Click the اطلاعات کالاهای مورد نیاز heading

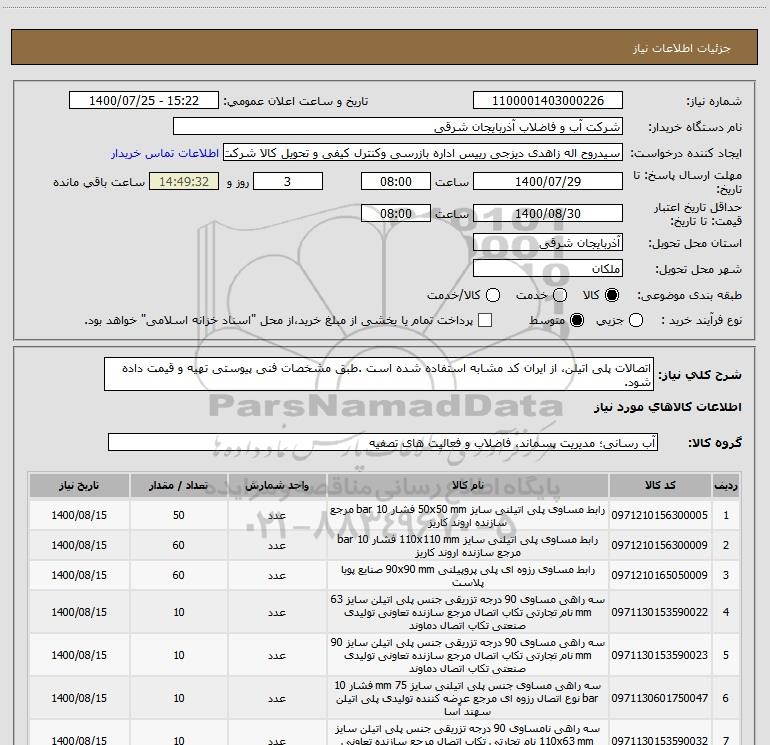[x=667, y=407]
